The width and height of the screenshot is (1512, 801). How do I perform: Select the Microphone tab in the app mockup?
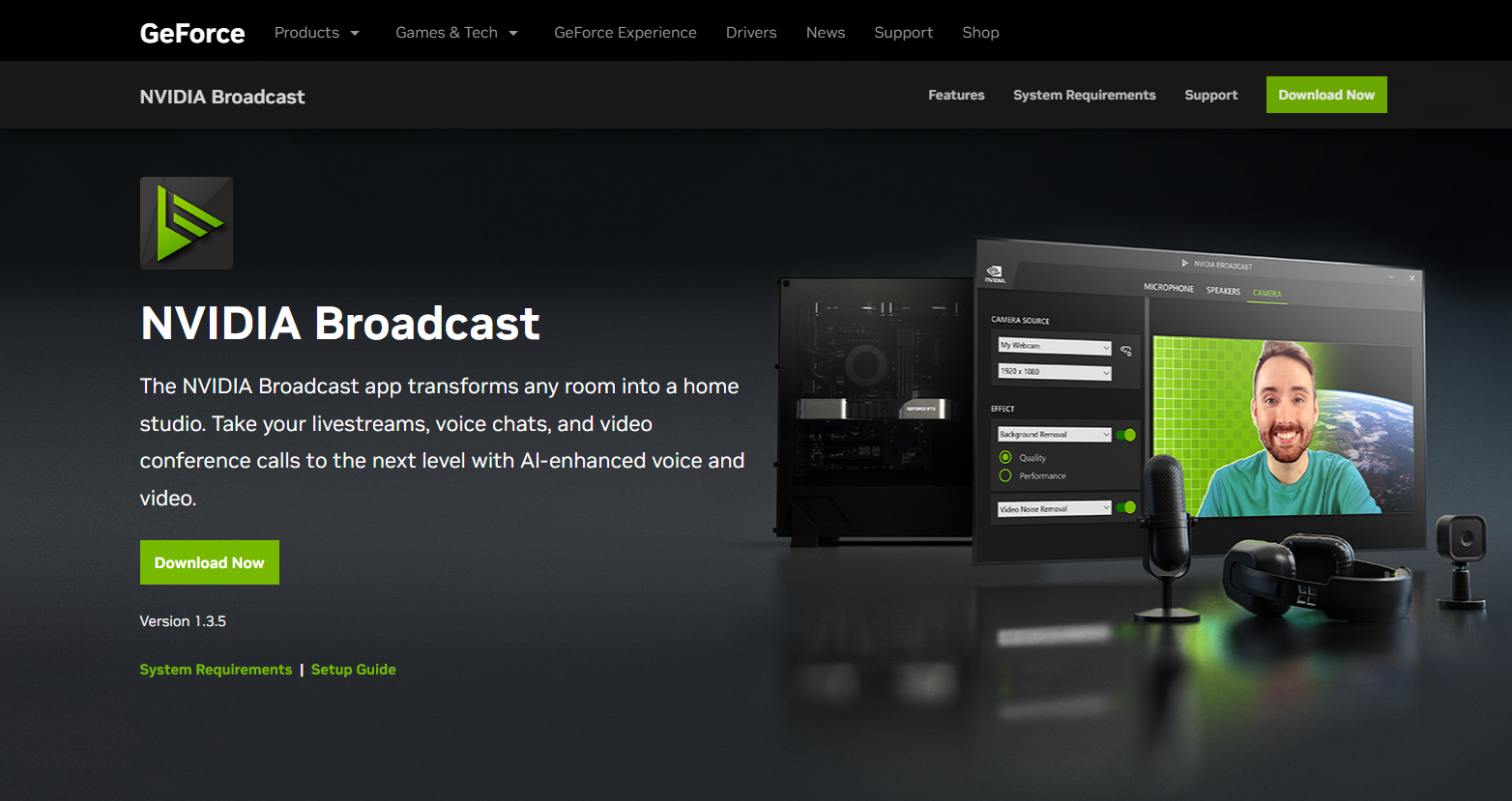click(x=1169, y=288)
